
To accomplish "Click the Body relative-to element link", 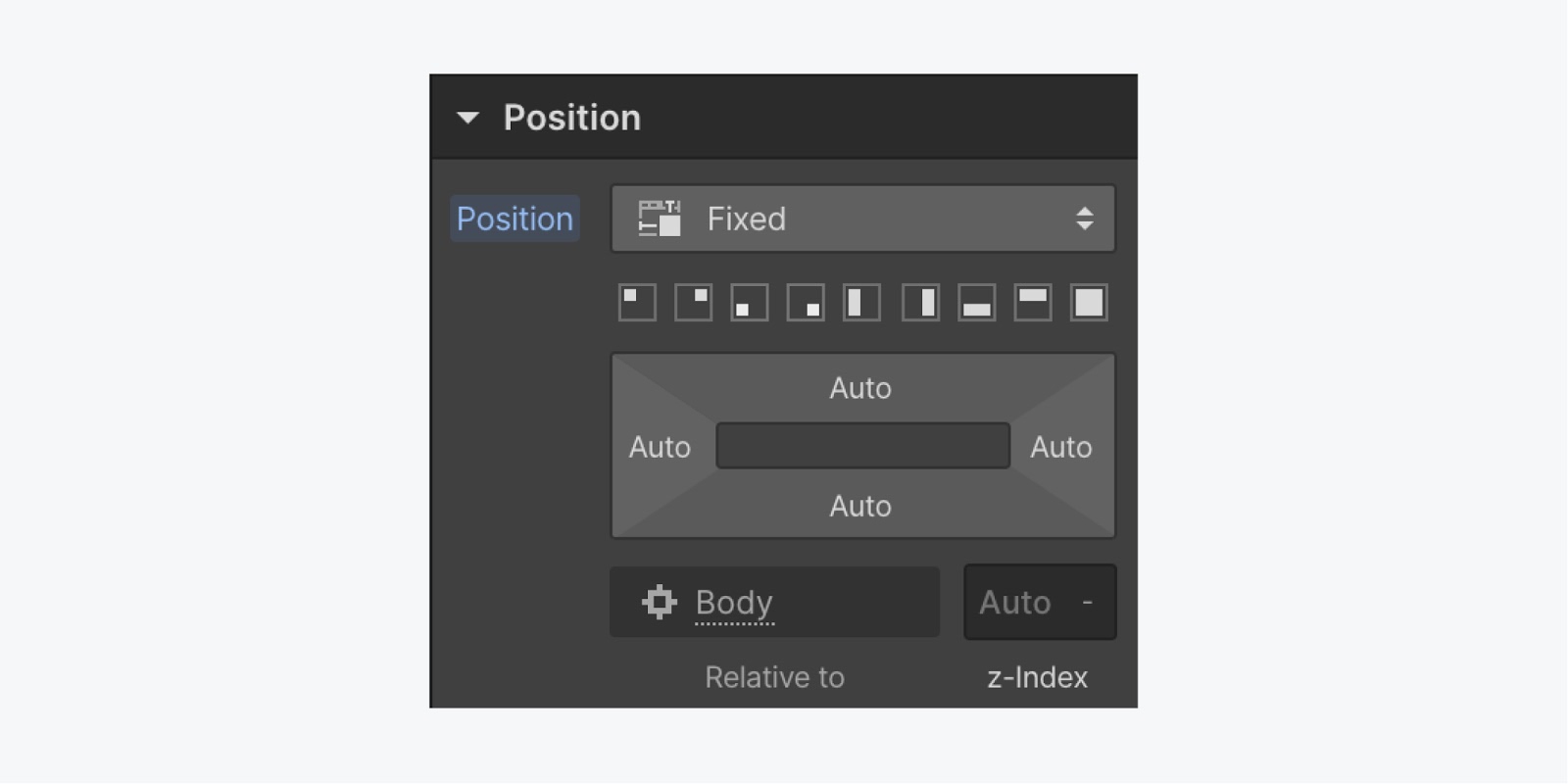I will click(x=734, y=603).
